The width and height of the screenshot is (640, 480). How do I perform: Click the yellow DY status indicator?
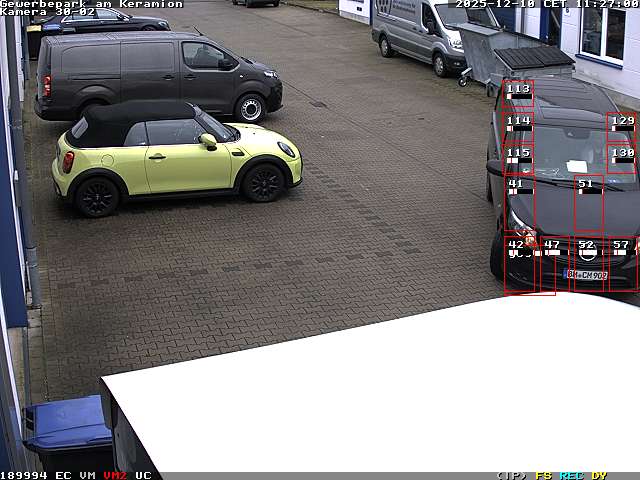click(599, 475)
